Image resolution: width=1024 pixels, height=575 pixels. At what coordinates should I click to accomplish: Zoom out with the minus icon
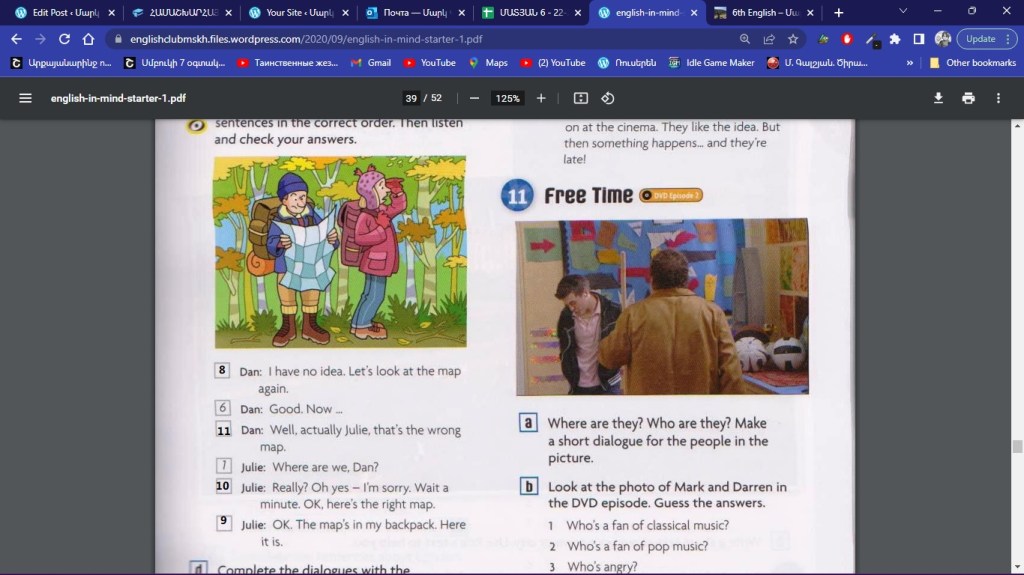[x=474, y=98]
